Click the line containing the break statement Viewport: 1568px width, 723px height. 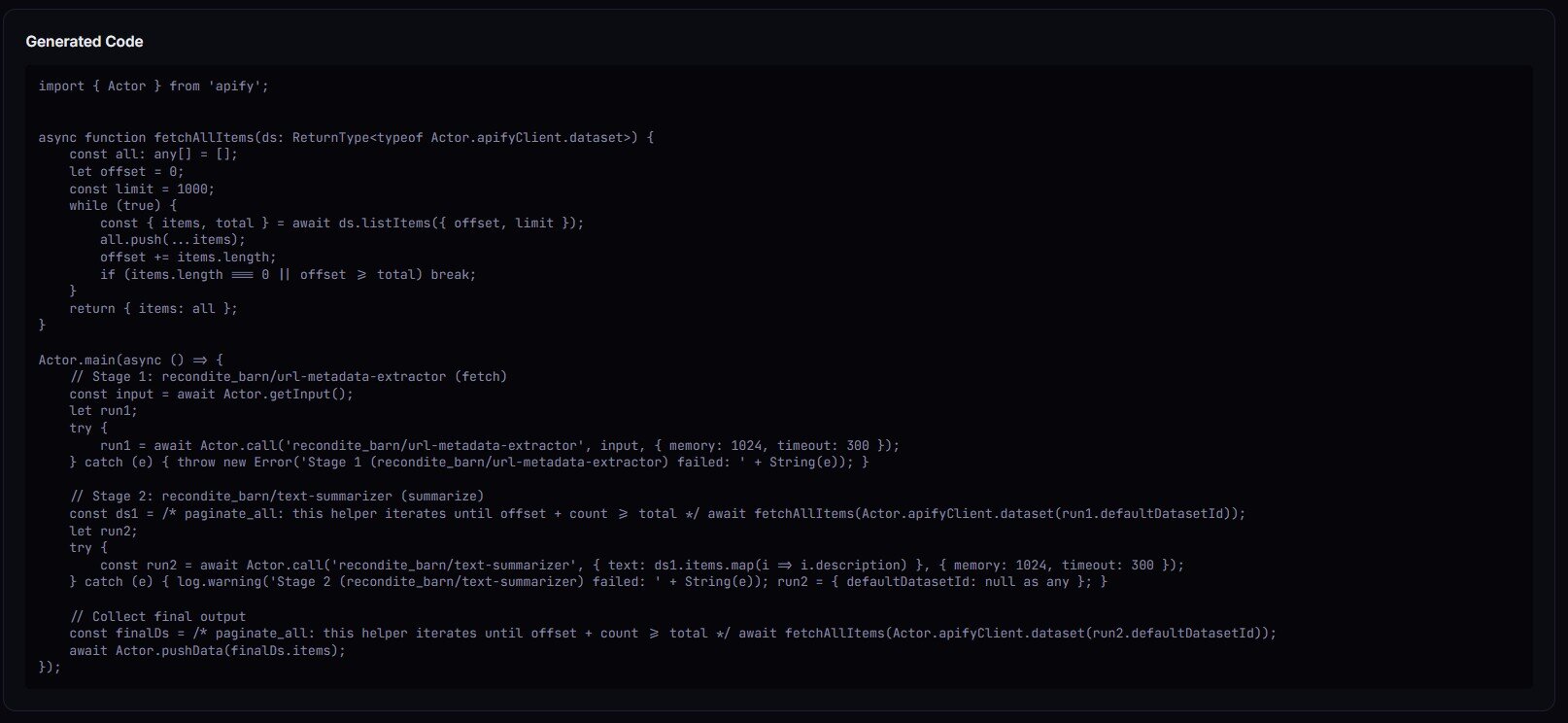[x=288, y=275]
